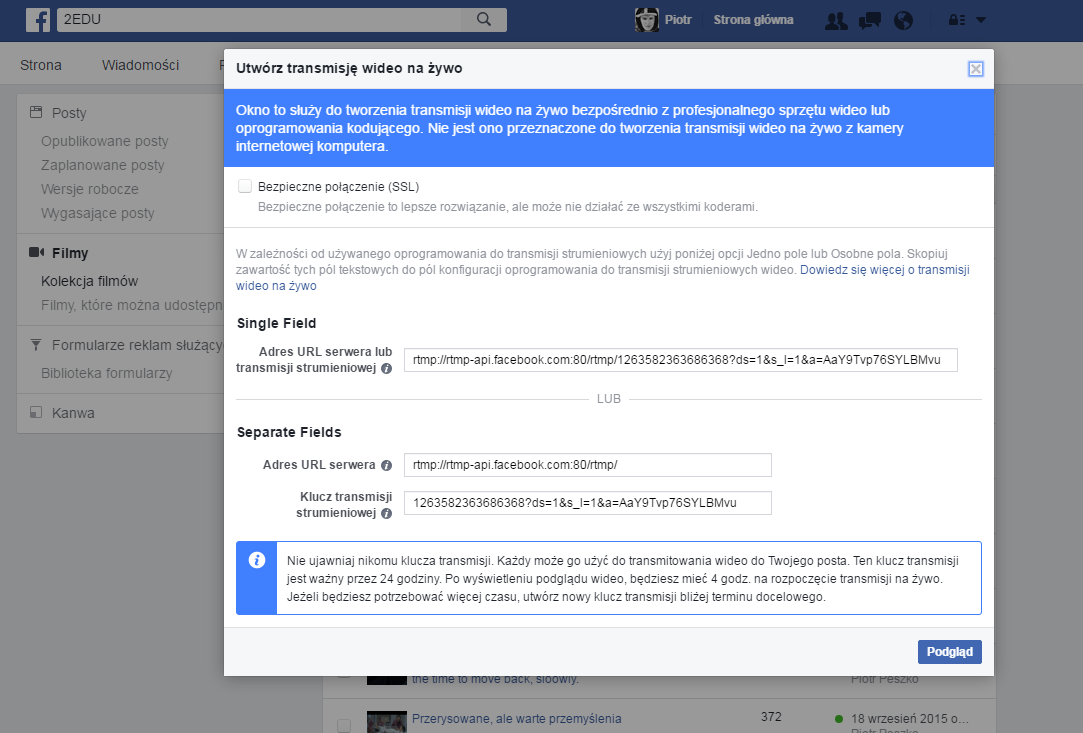Click the Formularze reklam funnel icon
The image size is (1083, 733).
click(36, 344)
